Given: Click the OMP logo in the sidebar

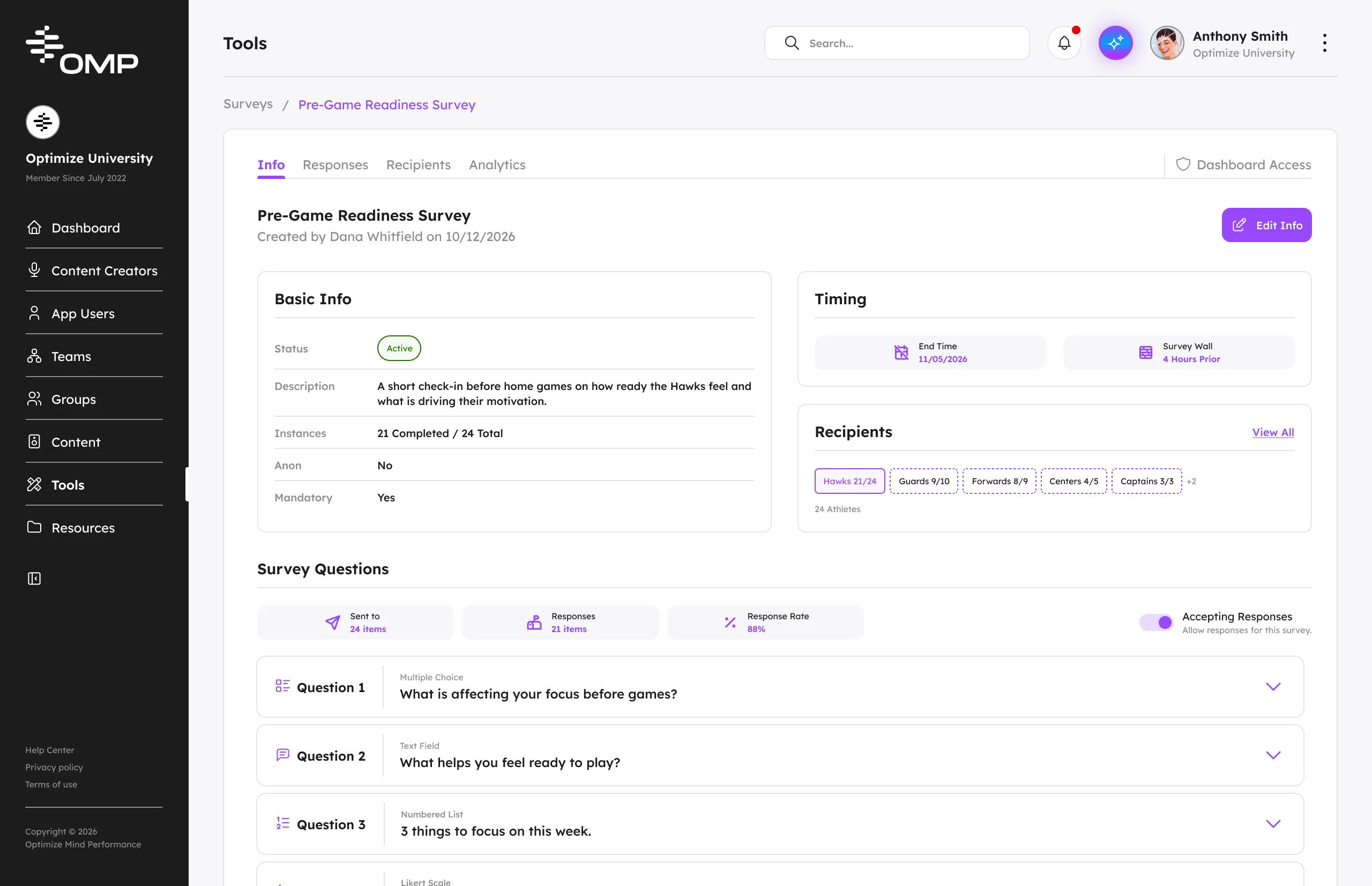Looking at the screenshot, I should pos(81,50).
